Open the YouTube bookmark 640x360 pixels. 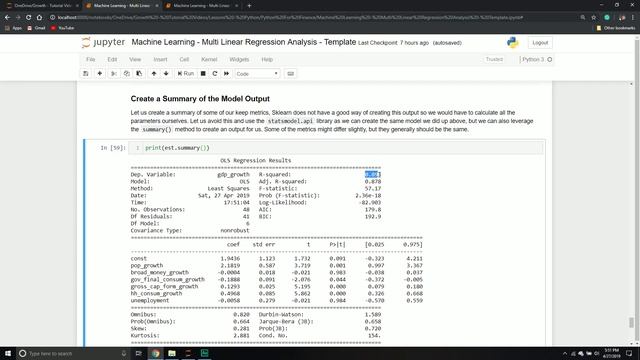click(x=62, y=28)
